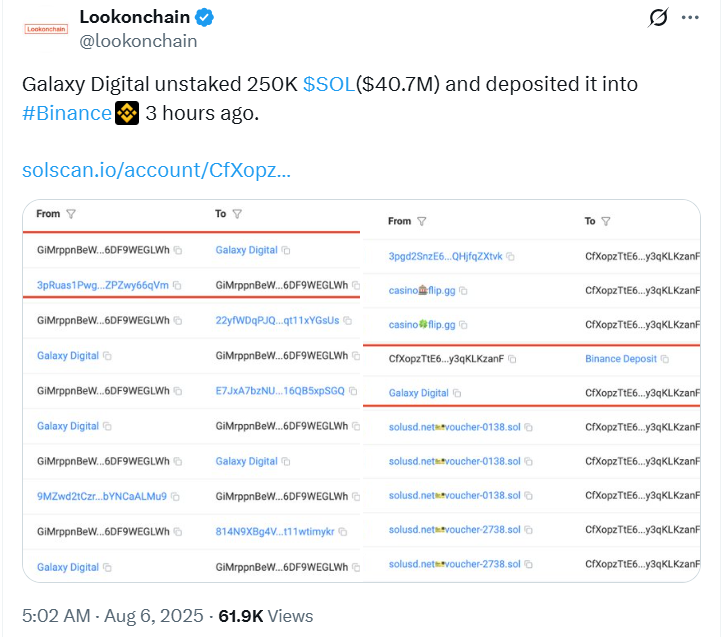The height and width of the screenshot is (637, 721).
Task: Open the right table To column filter
Action: (606, 221)
